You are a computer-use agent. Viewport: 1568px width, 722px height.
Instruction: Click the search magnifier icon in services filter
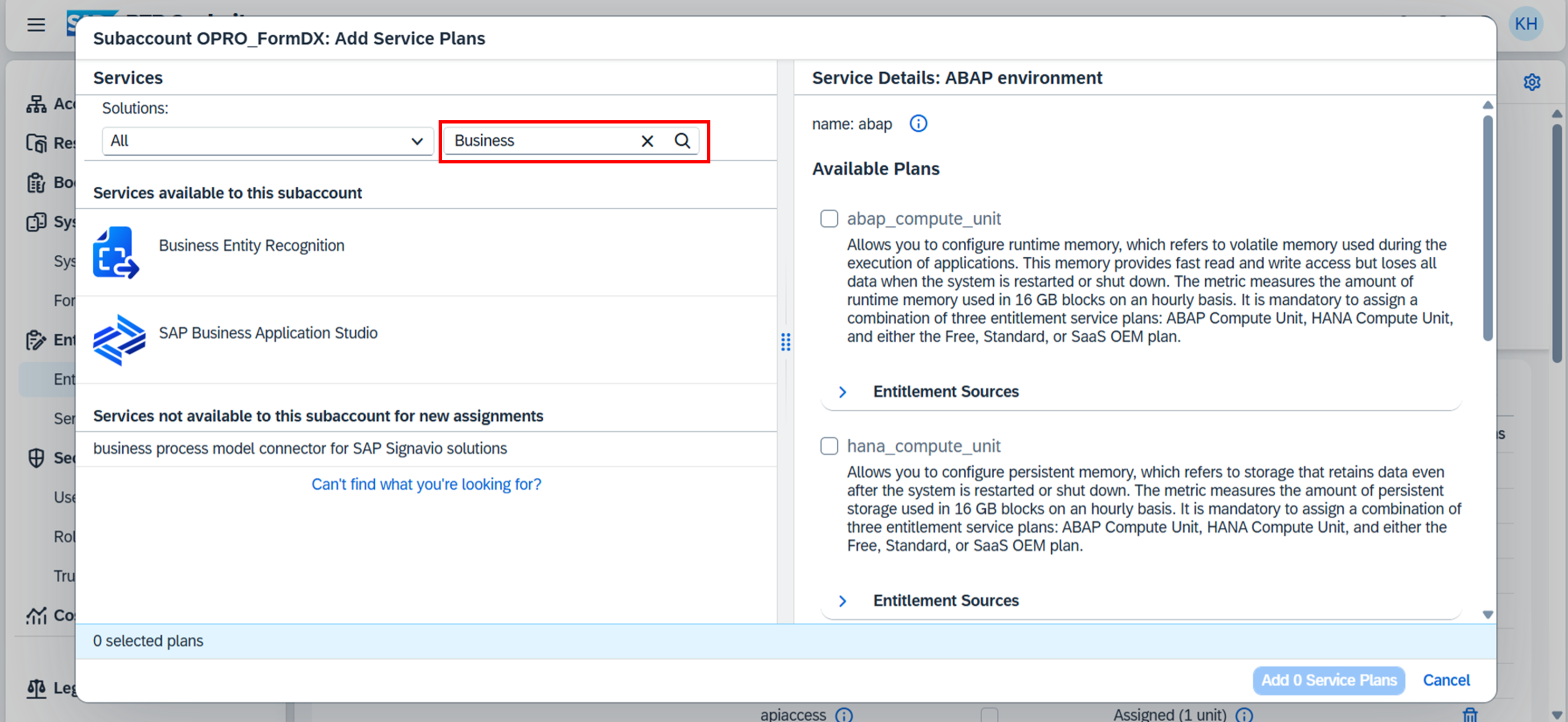(682, 141)
